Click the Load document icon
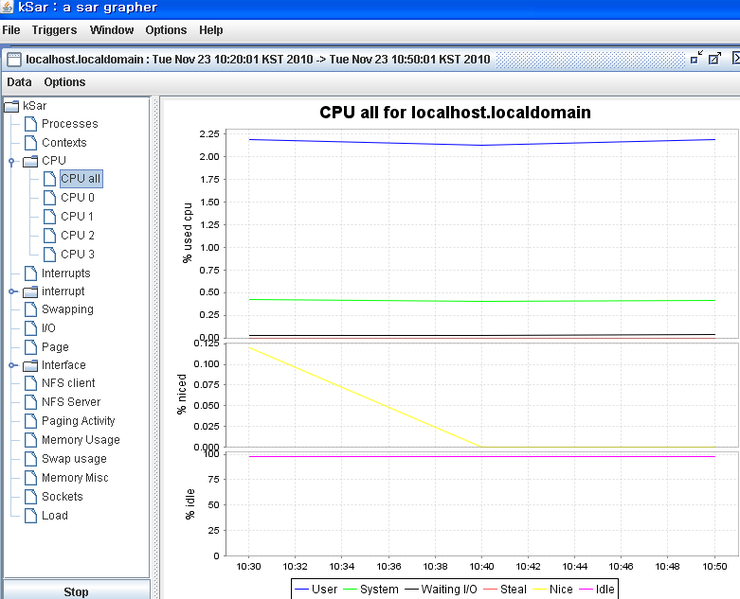The height and width of the screenshot is (599, 740). [x=31, y=515]
